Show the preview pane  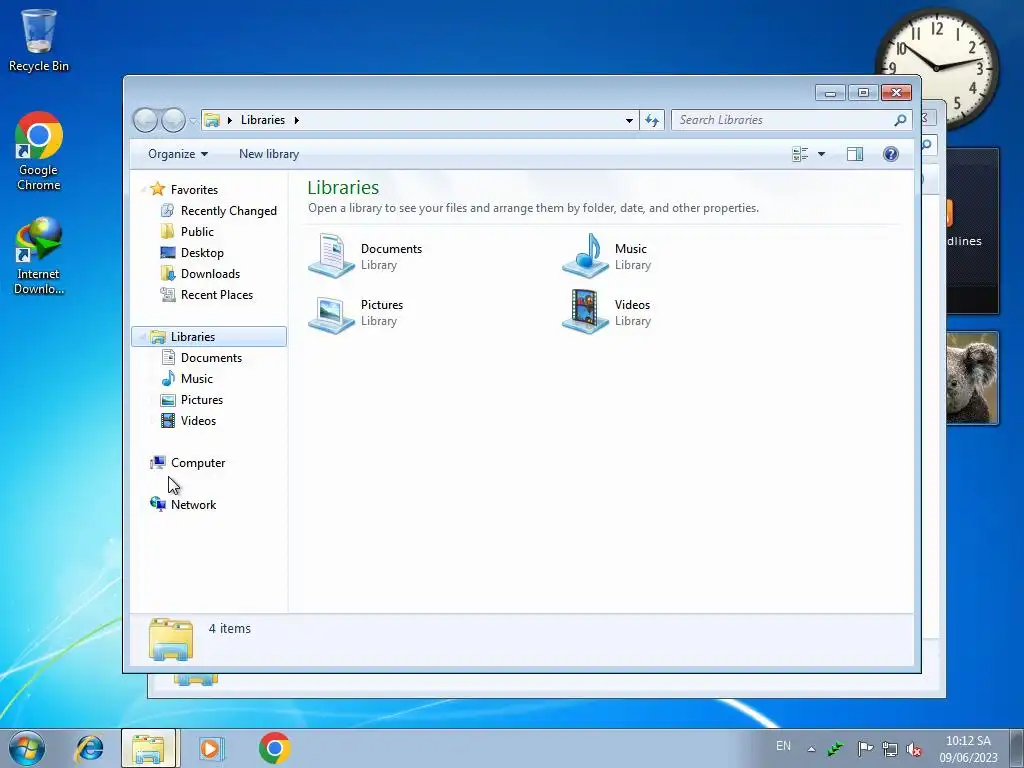(x=855, y=154)
